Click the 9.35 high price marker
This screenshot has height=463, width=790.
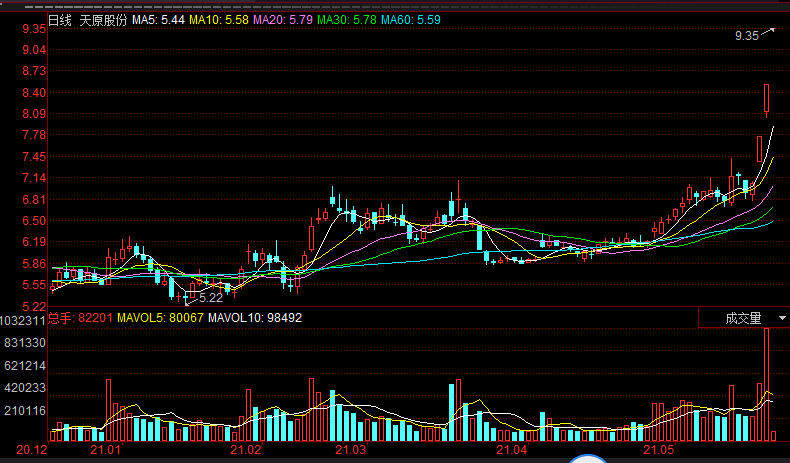tap(747, 36)
